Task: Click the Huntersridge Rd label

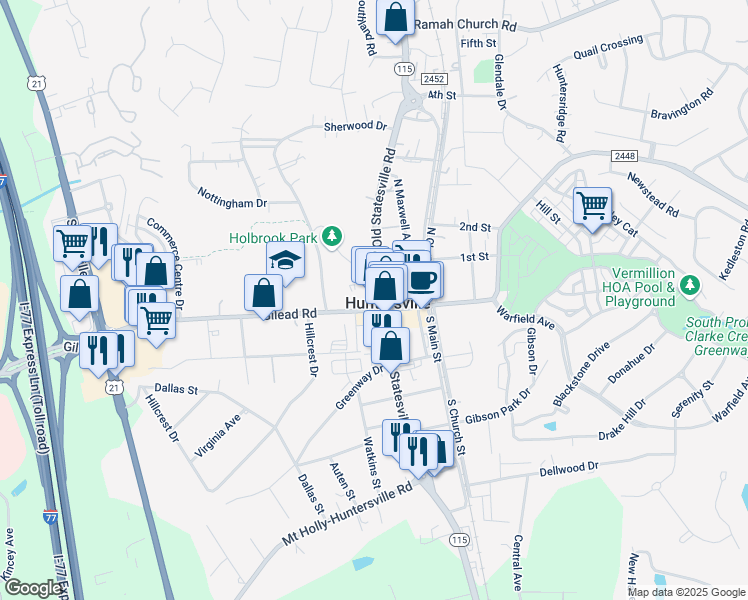Action: point(559,103)
